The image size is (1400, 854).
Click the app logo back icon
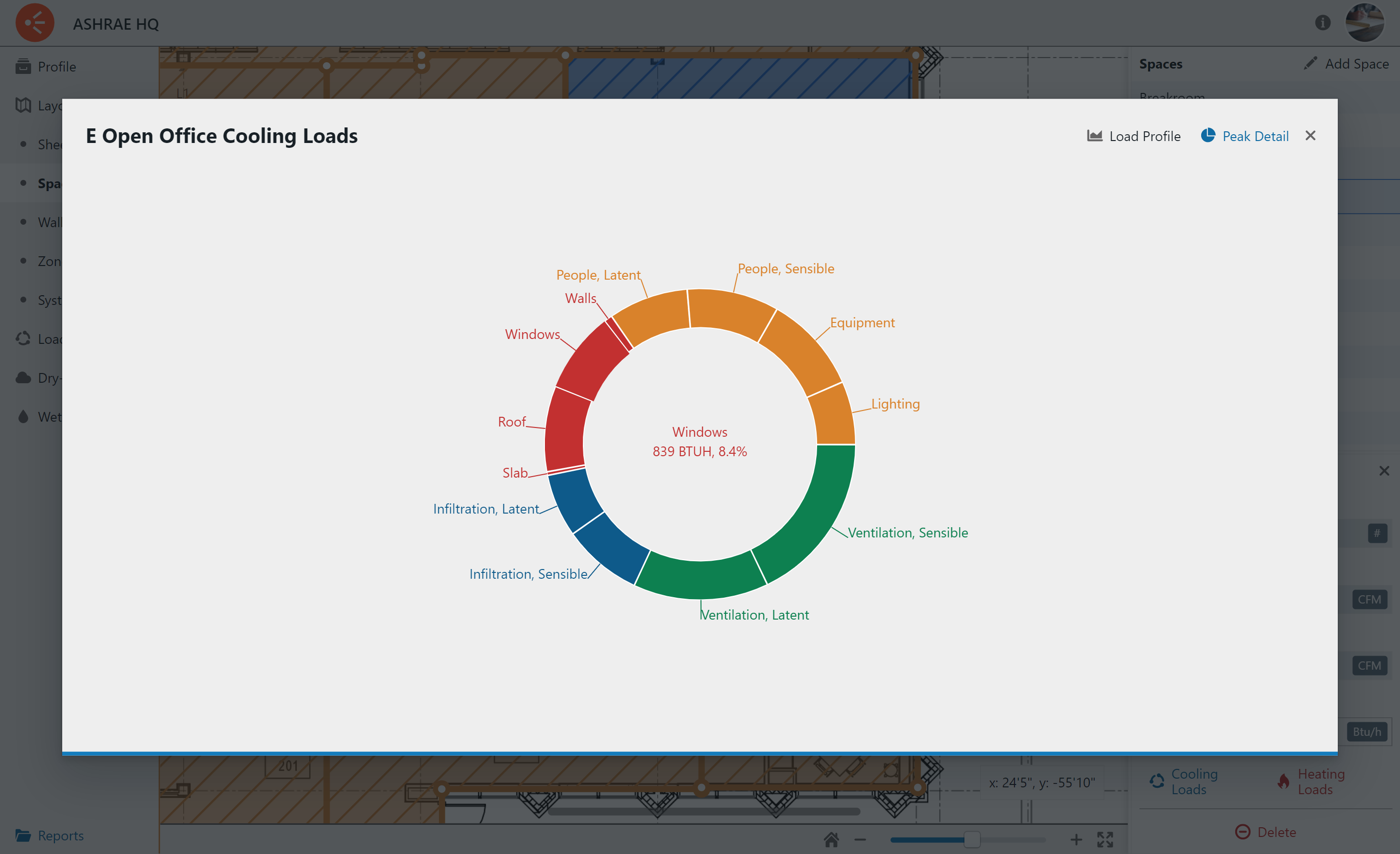35,23
